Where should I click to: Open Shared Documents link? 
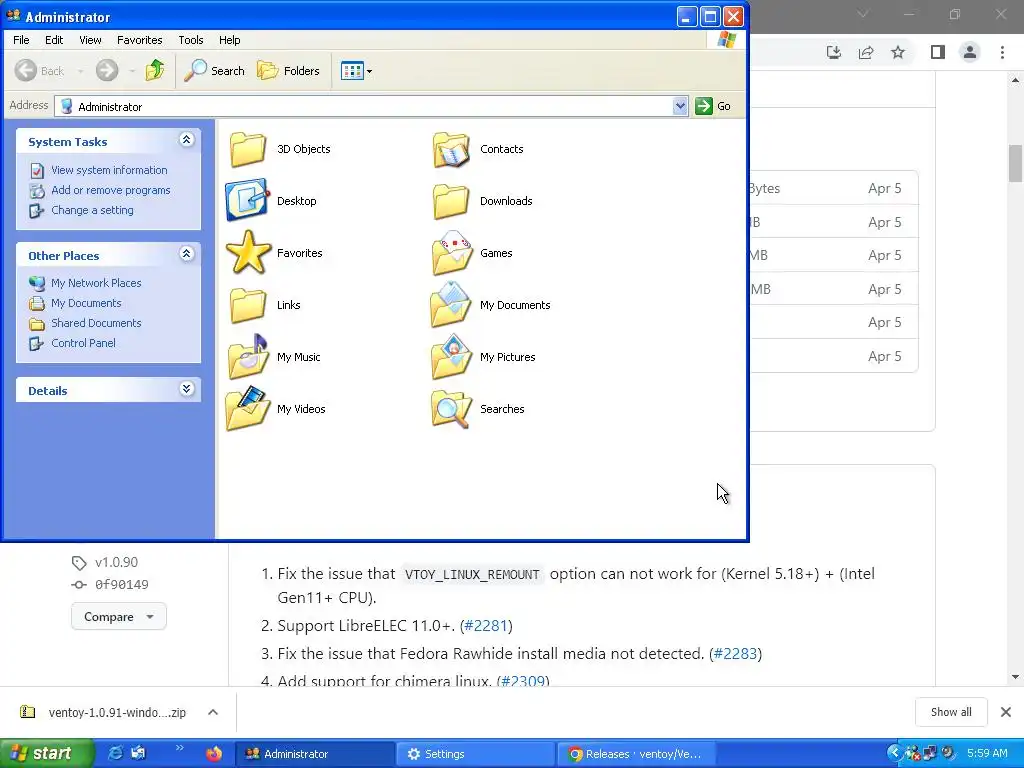pos(96,323)
